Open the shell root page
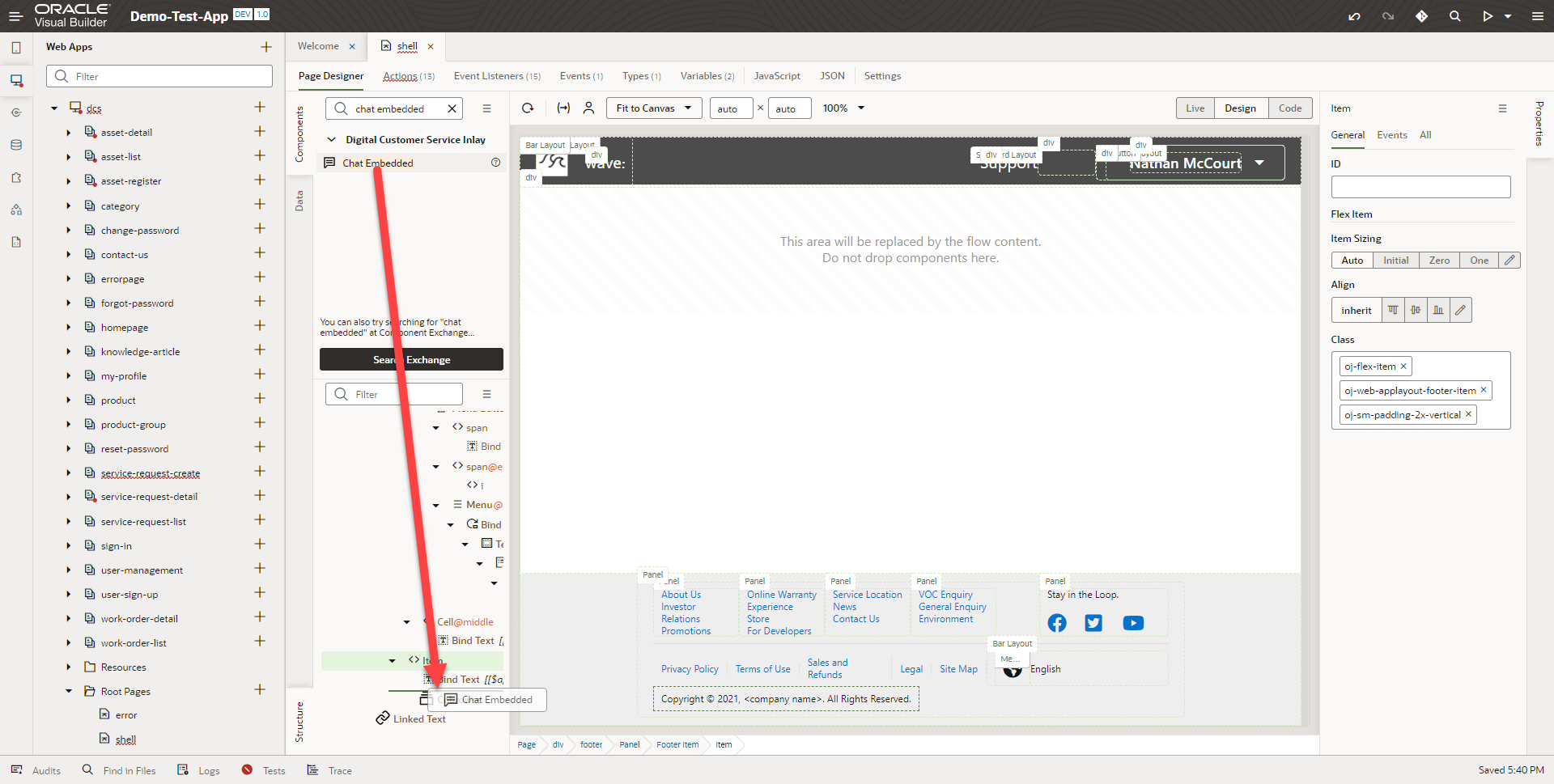The width and height of the screenshot is (1554, 784). tap(125, 740)
